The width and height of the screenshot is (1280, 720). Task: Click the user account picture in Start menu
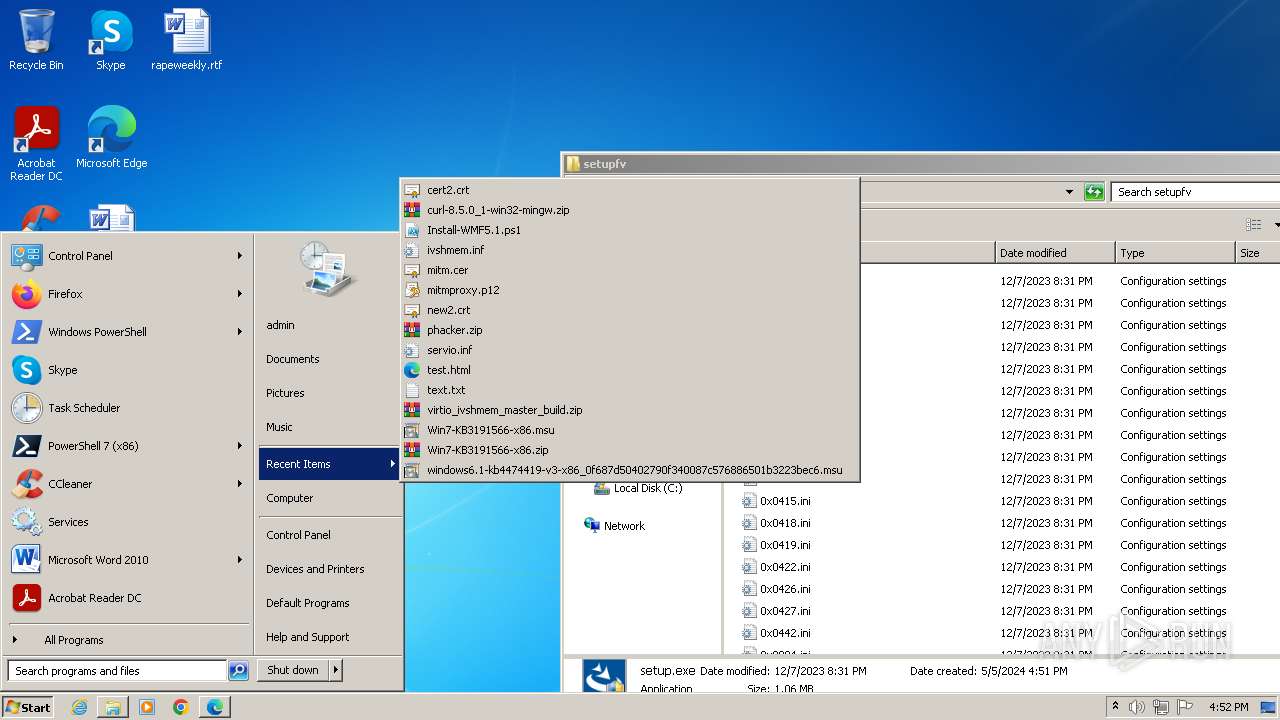(327, 269)
